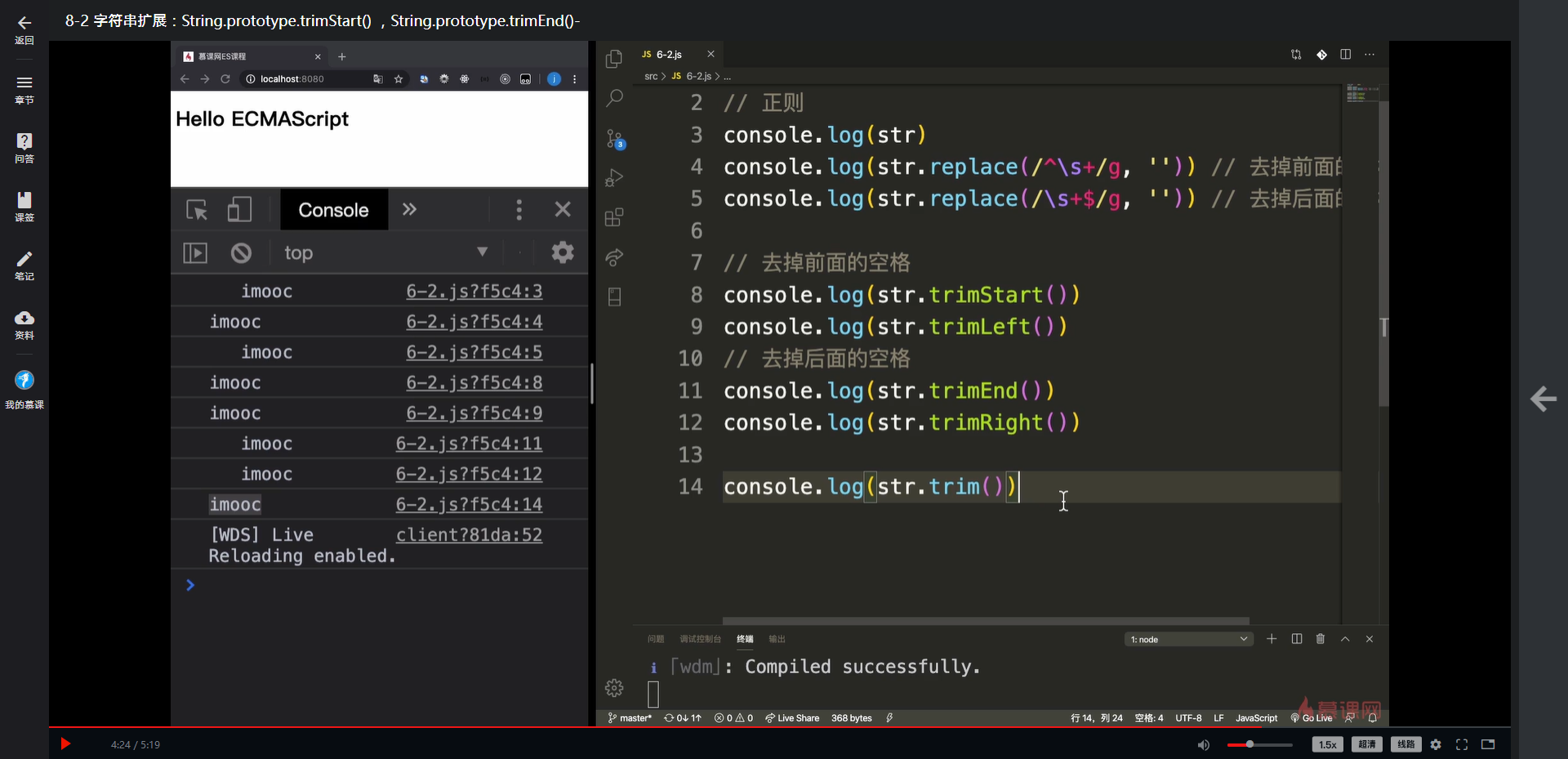This screenshot has width=1568, height=759.
Task: Click the play button in the video player
Action: click(x=65, y=743)
